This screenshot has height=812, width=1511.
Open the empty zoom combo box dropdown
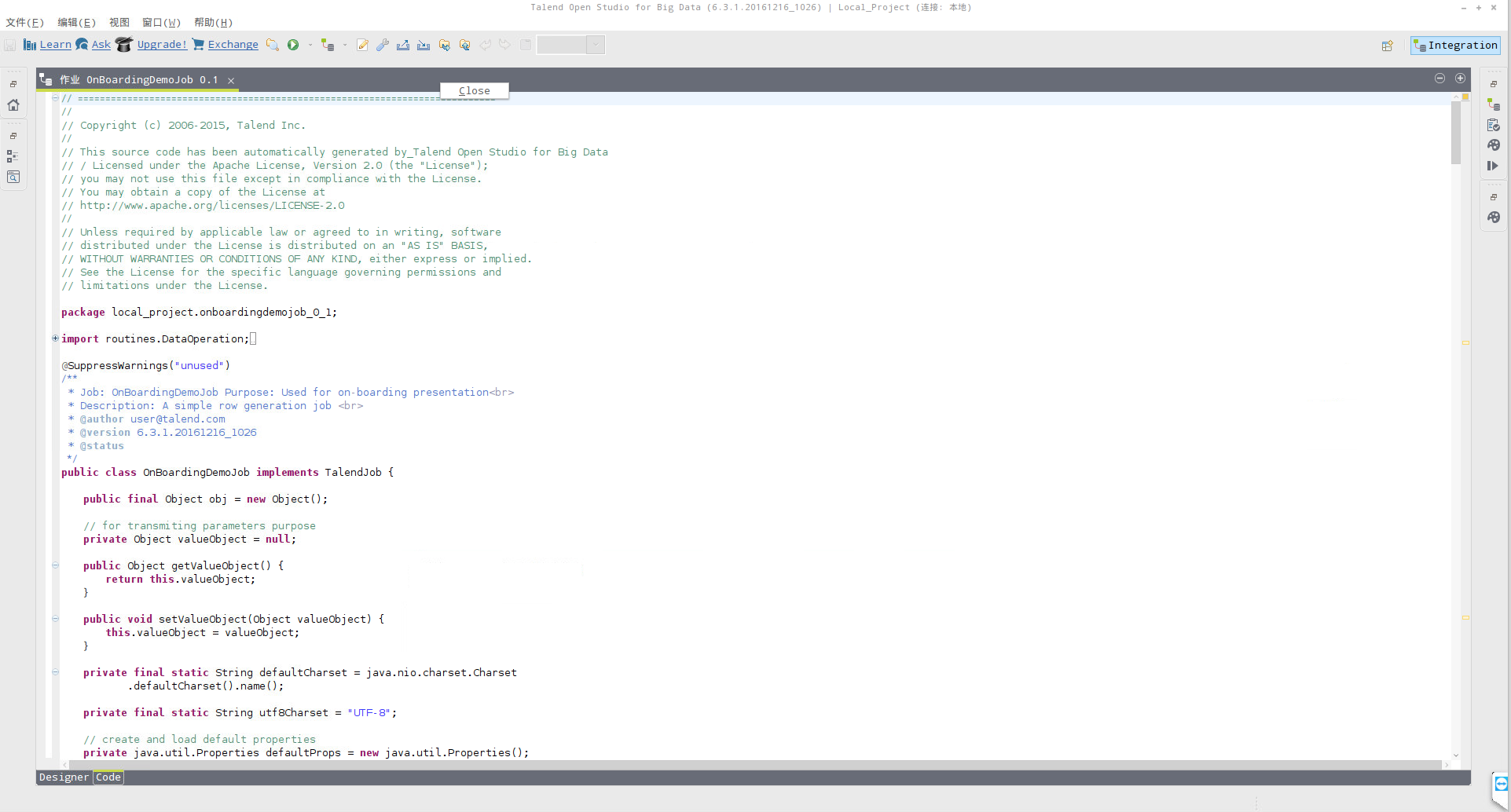[596, 45]
